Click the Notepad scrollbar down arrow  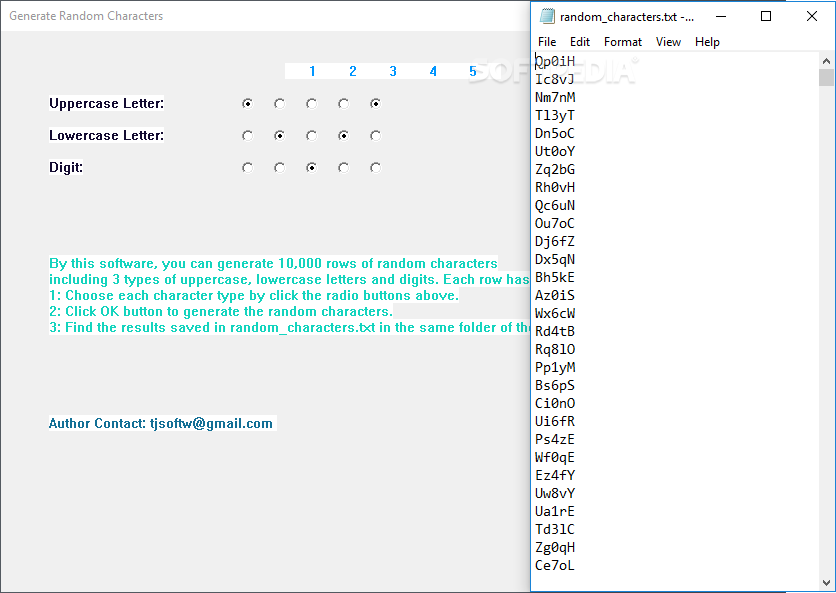(826, 582)
